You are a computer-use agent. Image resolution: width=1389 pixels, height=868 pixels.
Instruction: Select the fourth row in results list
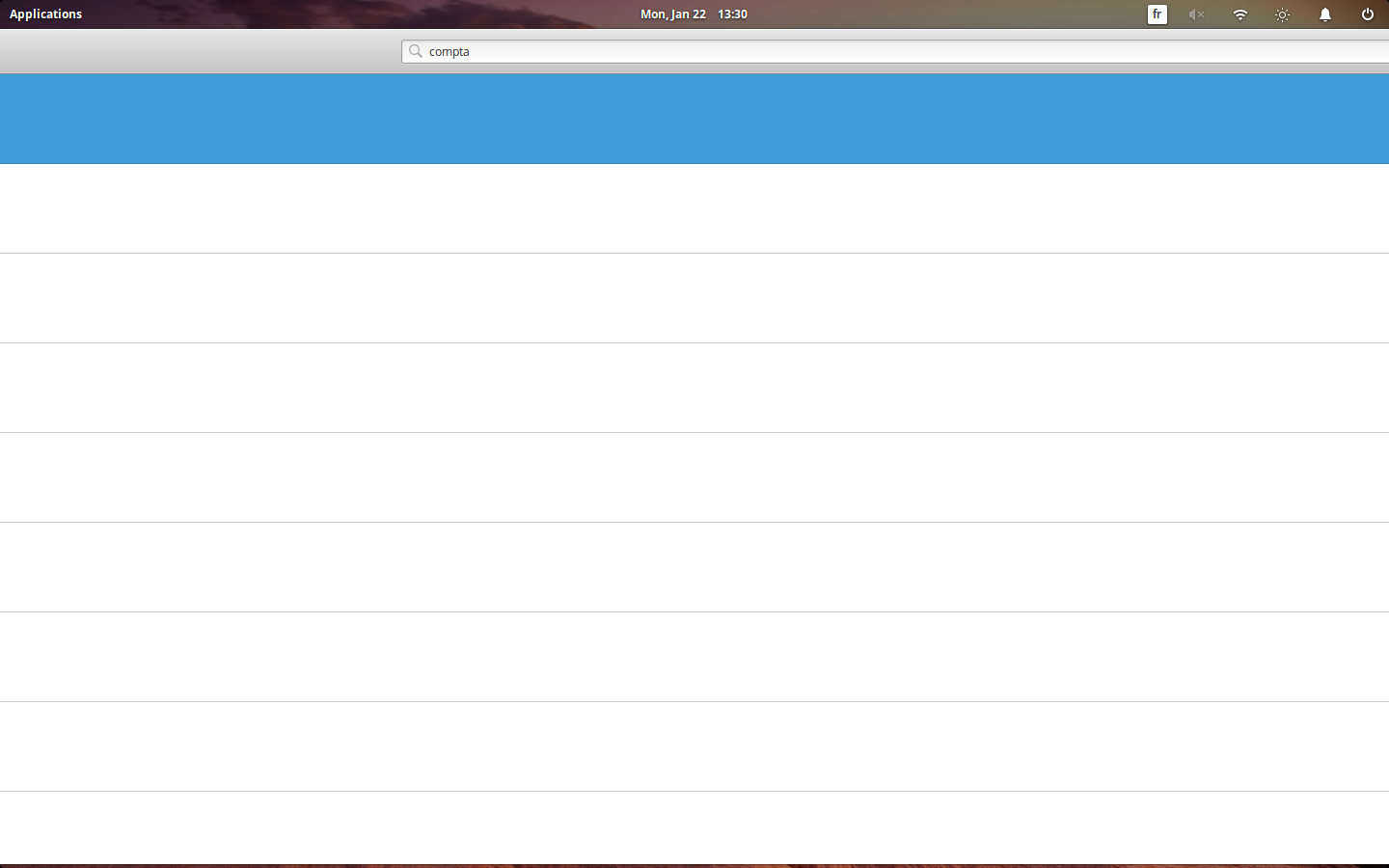(694, 388)
